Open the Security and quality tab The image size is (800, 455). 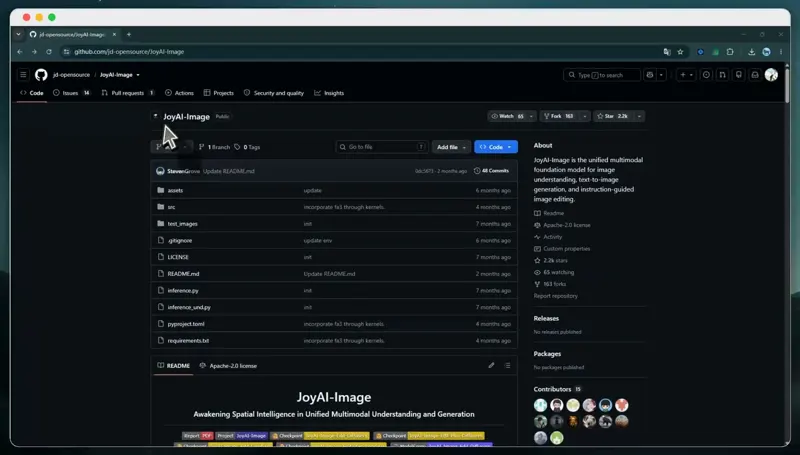click(x=273, y=93)
